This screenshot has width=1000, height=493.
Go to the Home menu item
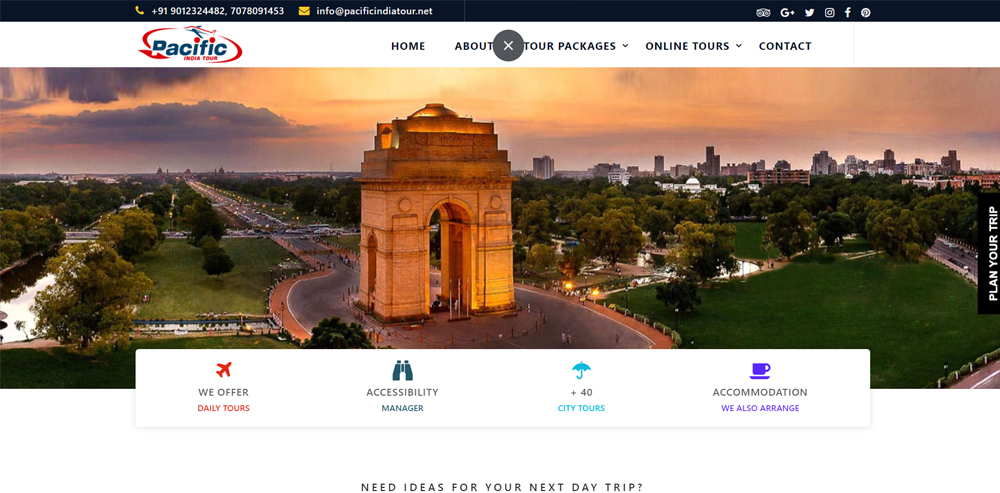point(408,46)
